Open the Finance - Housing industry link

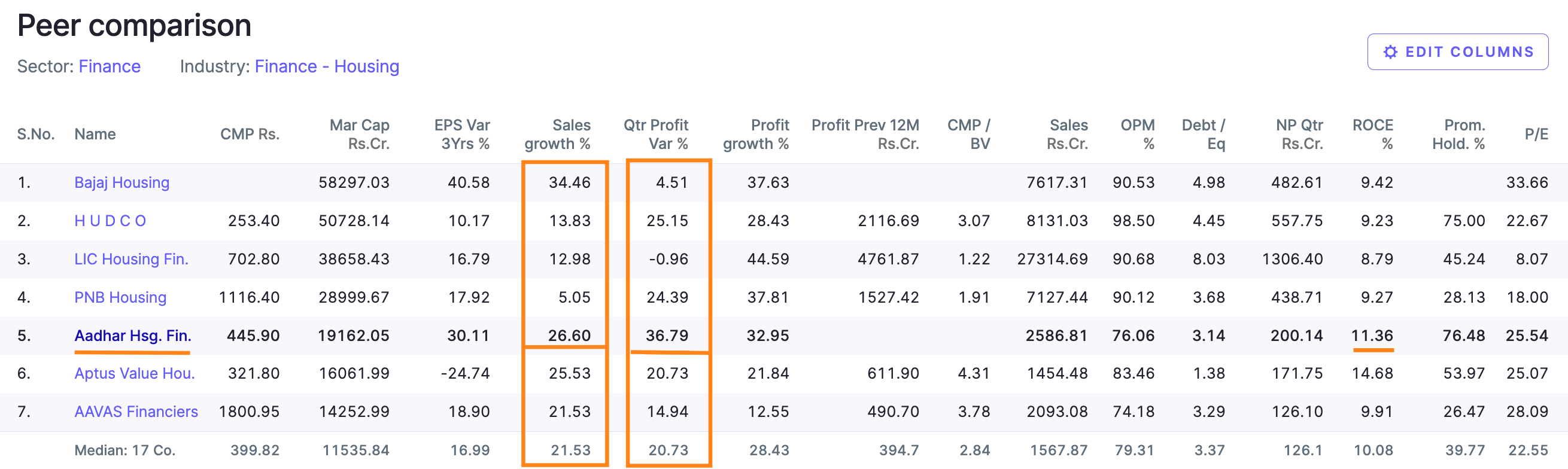coord(327,66)
